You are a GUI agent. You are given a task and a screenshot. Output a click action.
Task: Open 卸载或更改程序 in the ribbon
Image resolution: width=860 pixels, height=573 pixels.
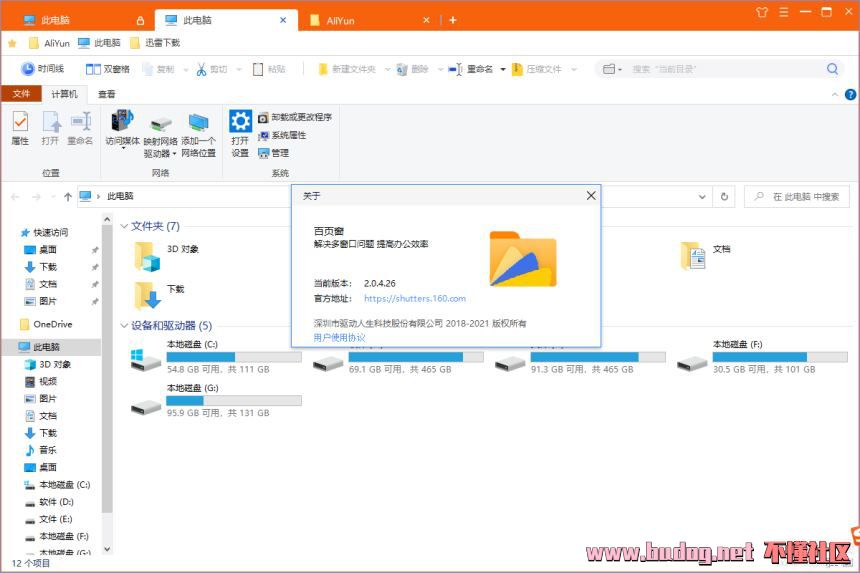294,117
